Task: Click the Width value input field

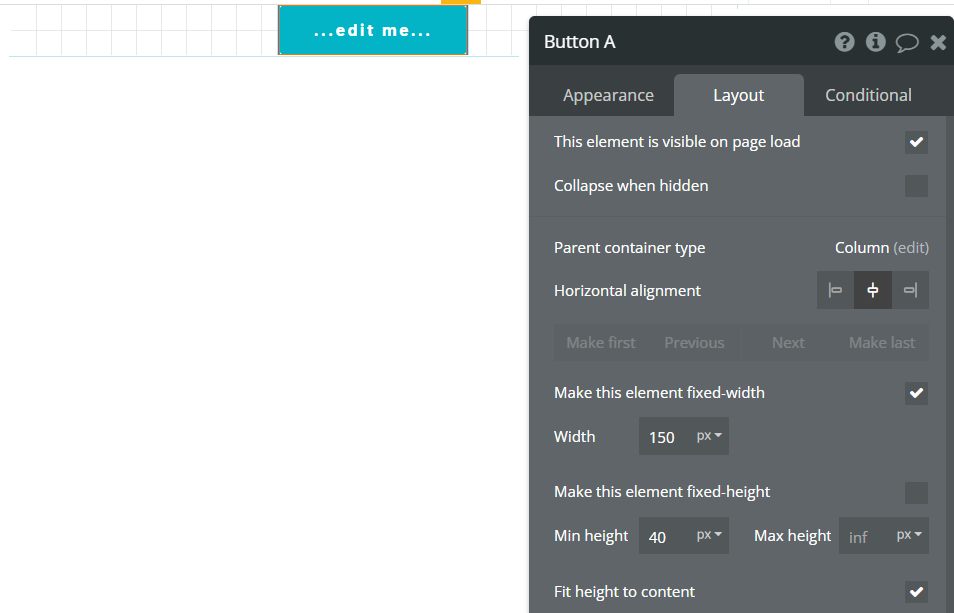Action: 662,437
